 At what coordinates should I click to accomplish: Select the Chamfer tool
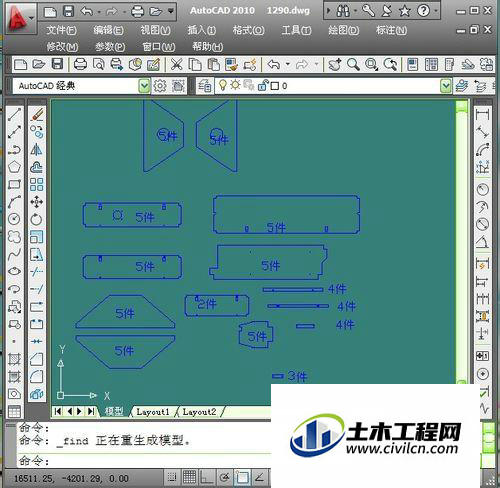[37, 359]
